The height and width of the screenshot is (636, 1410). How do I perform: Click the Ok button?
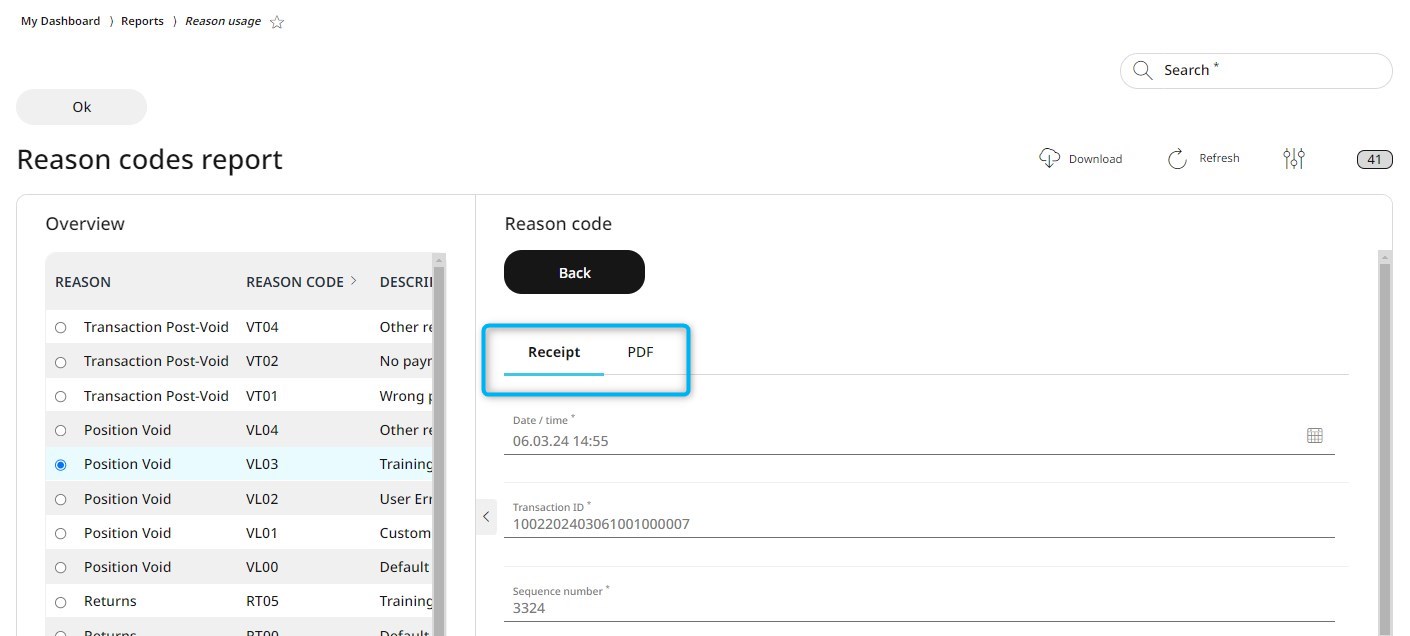(x=82, y=107)
